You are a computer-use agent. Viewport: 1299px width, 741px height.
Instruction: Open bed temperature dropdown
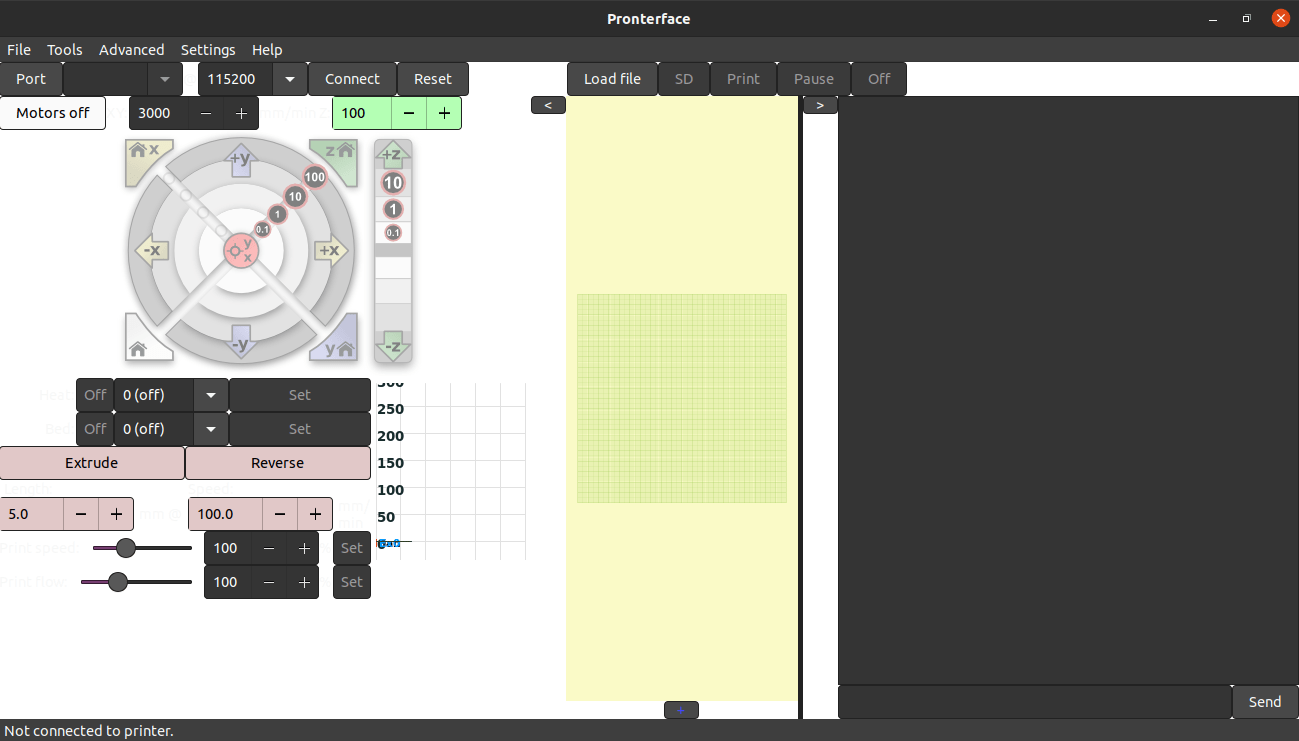pyautogui.click(x=211, y=429)
